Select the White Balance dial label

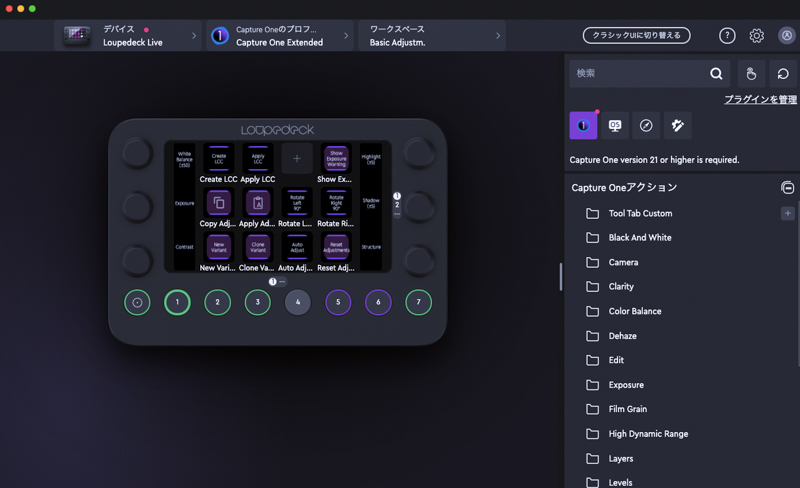184,159
